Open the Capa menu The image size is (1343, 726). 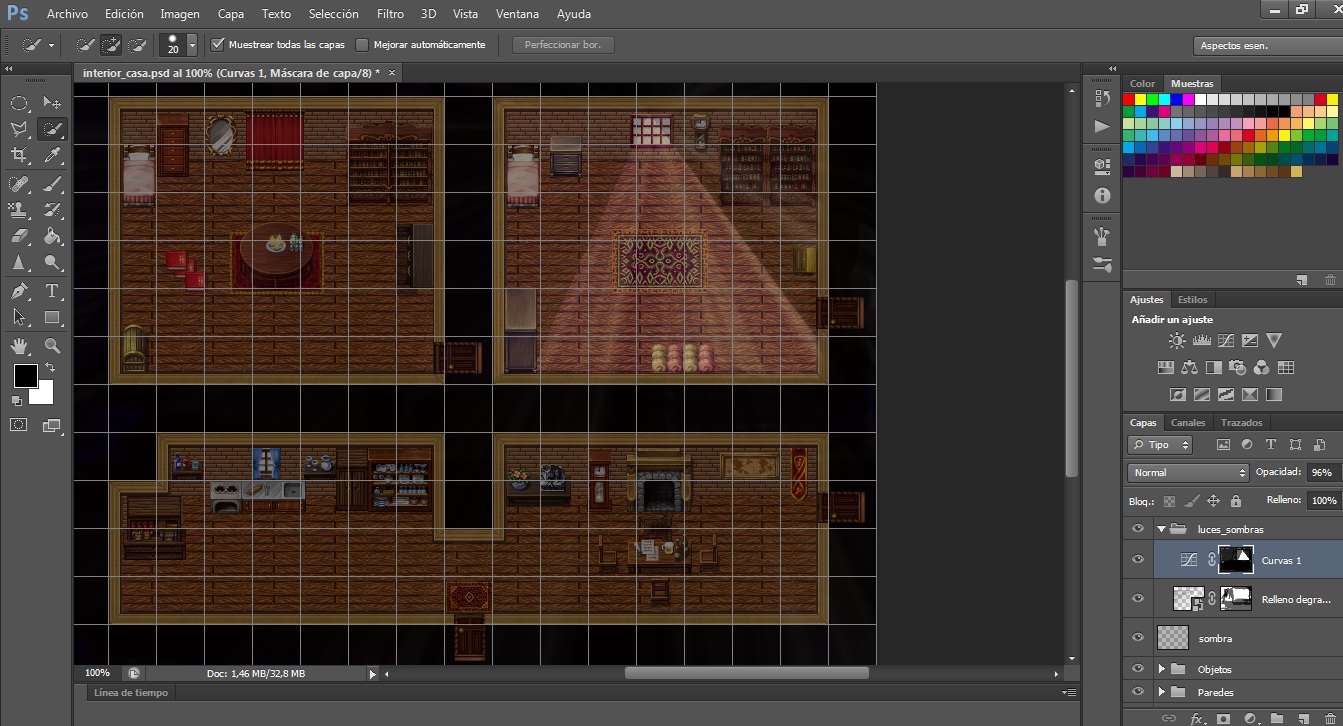click(231, 14)
